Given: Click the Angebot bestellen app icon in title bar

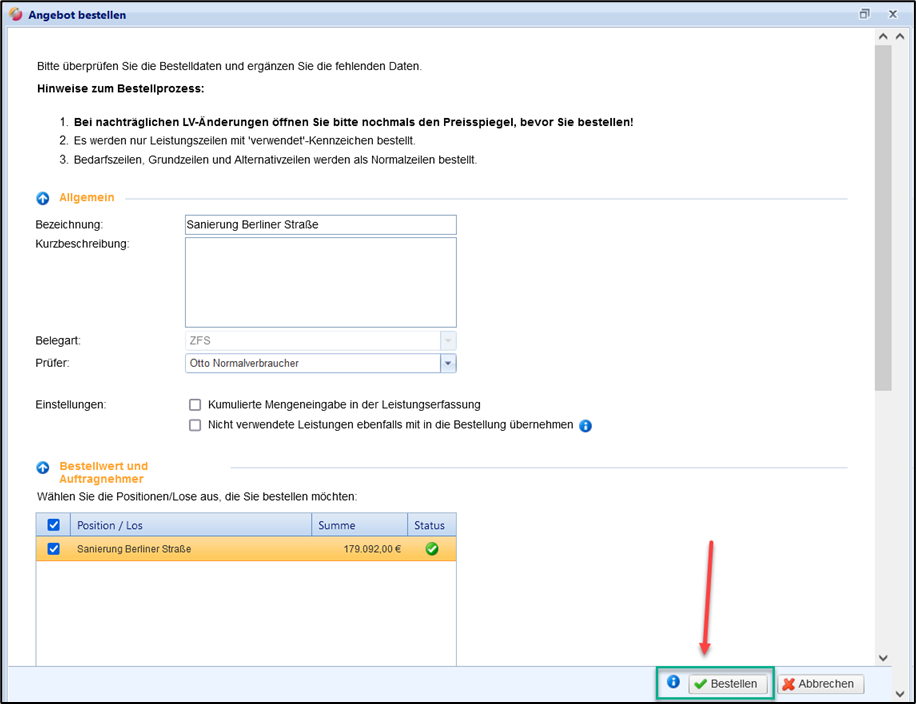Looking at the screenshot, I should [x=15, y=15].
